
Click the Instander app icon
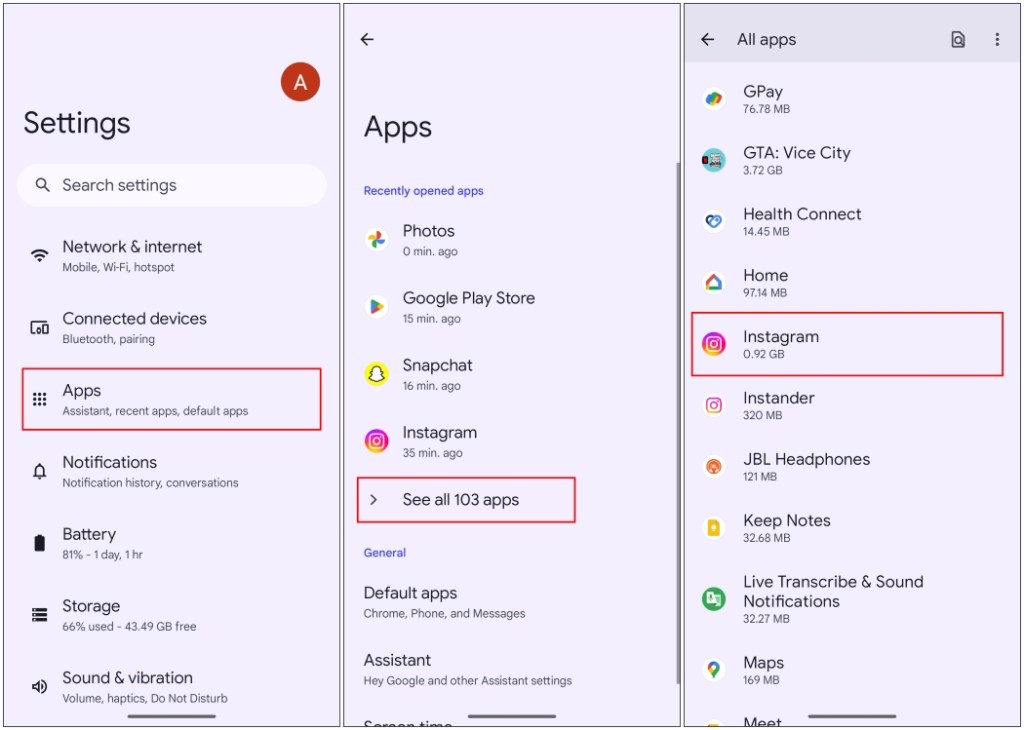coord(714,405)
